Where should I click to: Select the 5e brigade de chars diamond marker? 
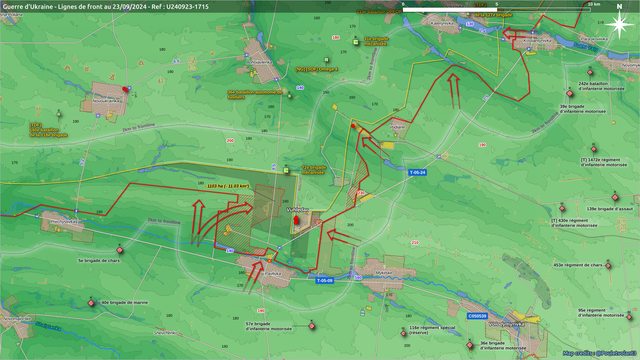pos(120,250)
